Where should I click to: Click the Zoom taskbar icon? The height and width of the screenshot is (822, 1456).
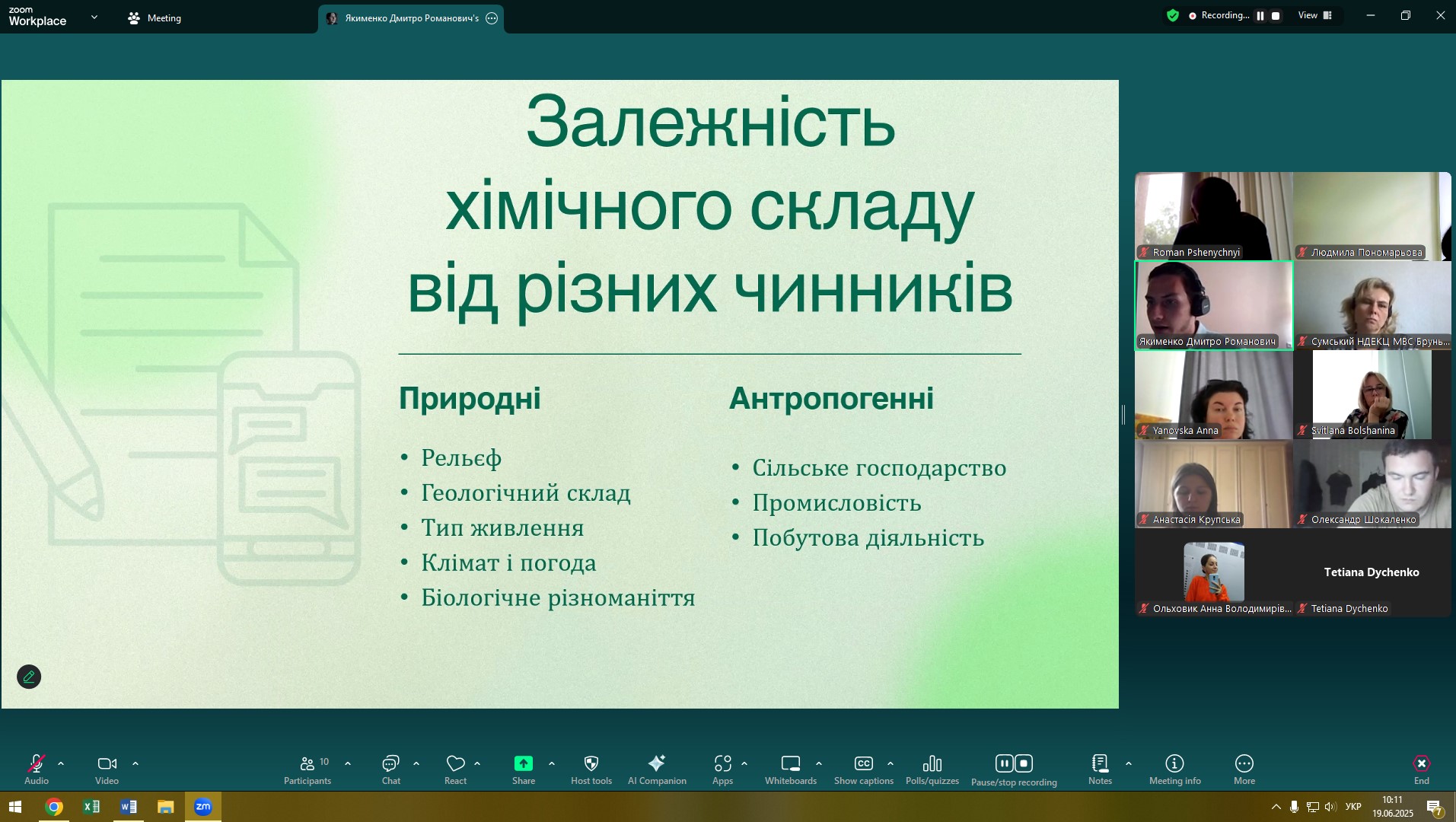203,807
